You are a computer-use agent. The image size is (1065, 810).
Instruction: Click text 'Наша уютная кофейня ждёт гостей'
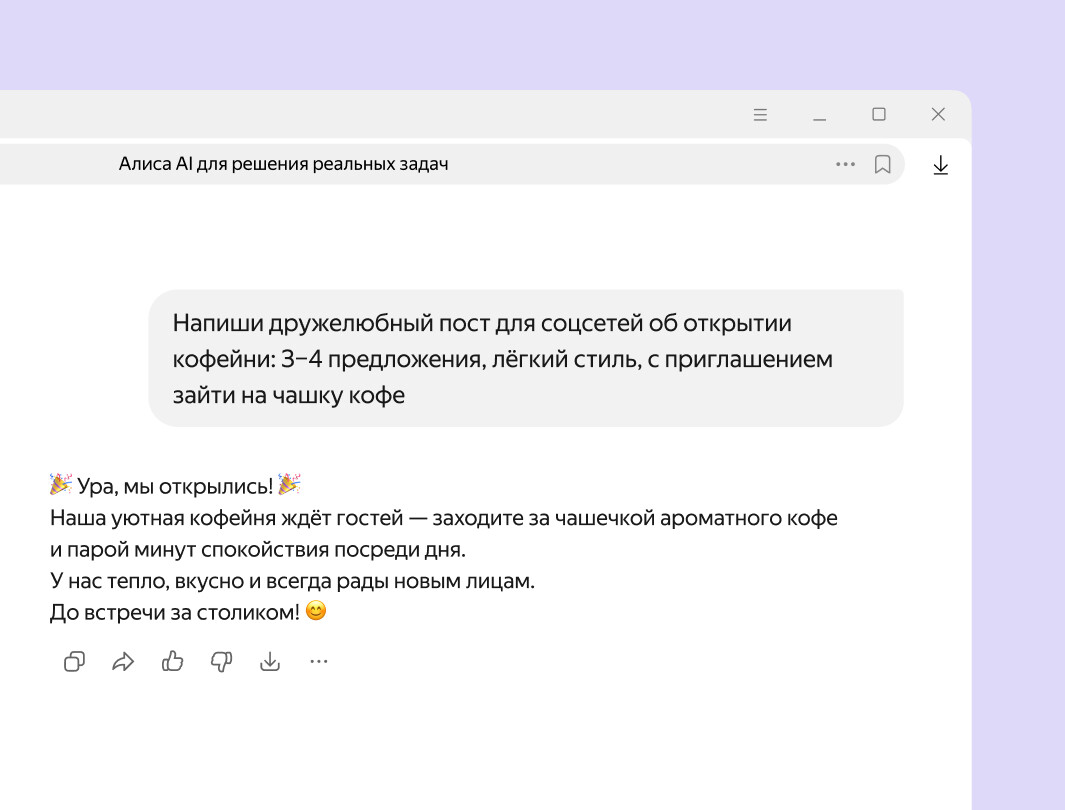[227, 518]
